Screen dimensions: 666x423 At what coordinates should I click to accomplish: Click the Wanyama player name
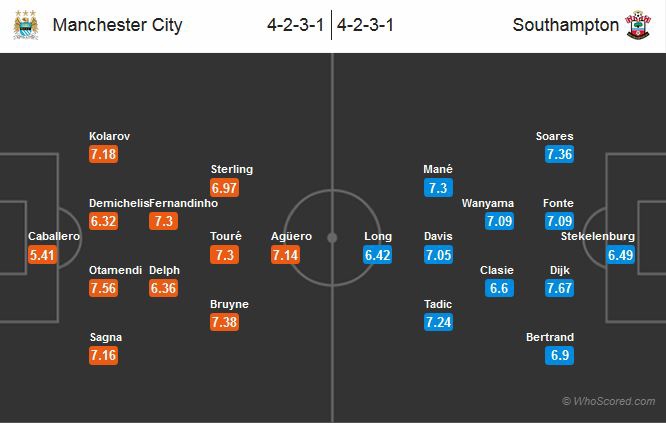coord(488,203)
